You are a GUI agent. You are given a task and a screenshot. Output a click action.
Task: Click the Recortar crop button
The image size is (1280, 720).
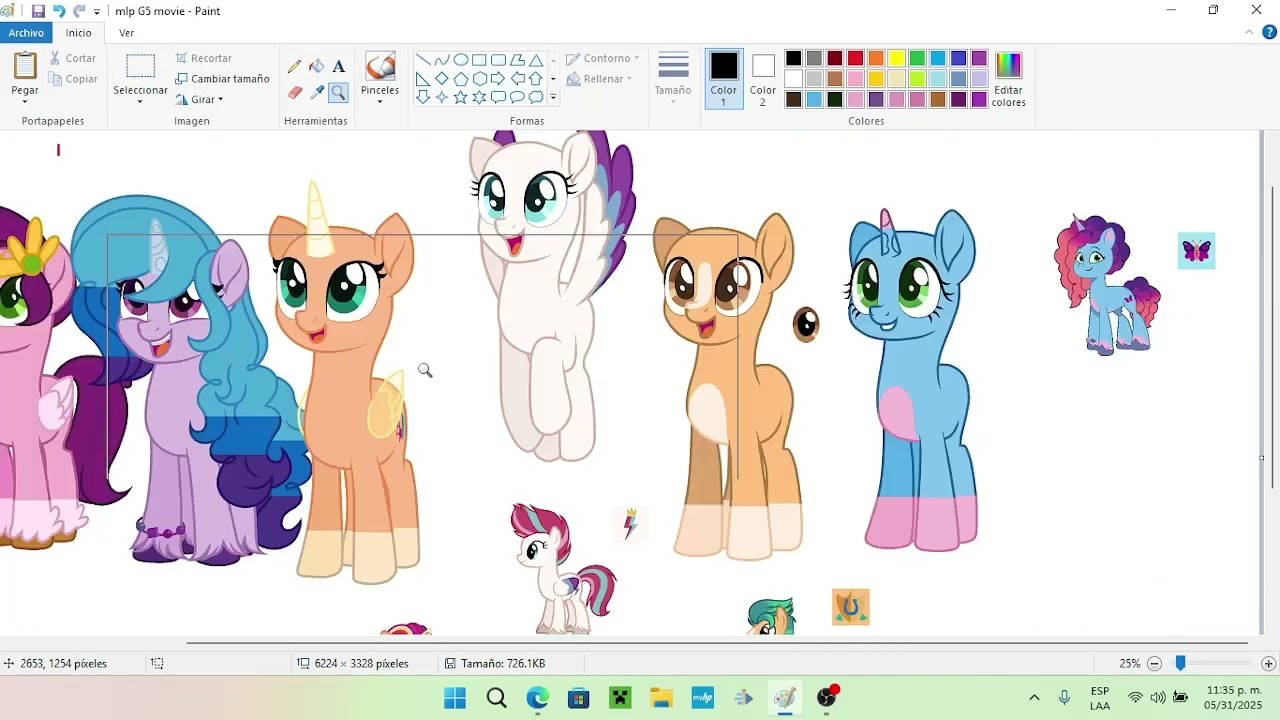coord(203,58)
